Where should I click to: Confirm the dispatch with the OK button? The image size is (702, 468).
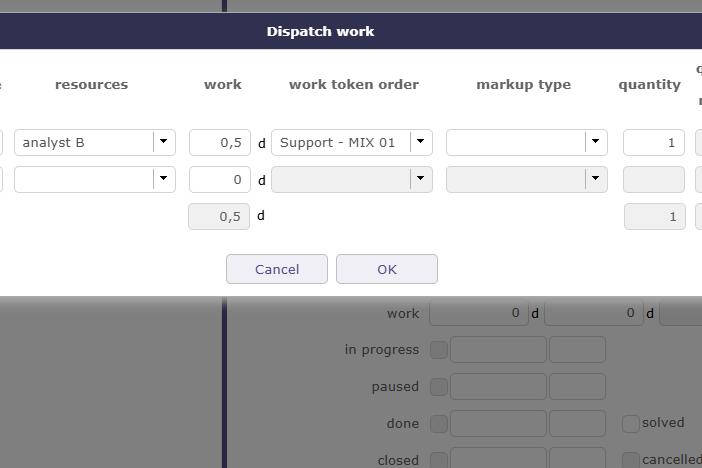387,269
